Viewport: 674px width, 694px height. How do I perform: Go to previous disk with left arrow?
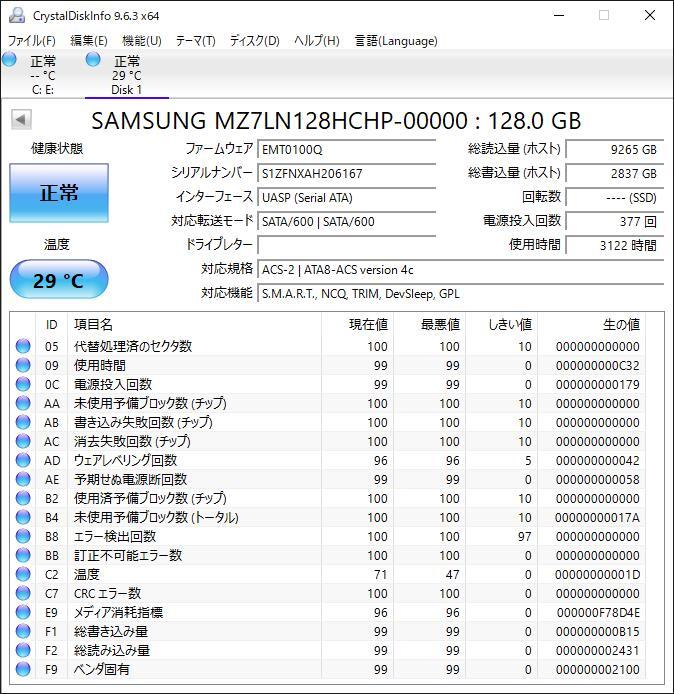[21, 120]
